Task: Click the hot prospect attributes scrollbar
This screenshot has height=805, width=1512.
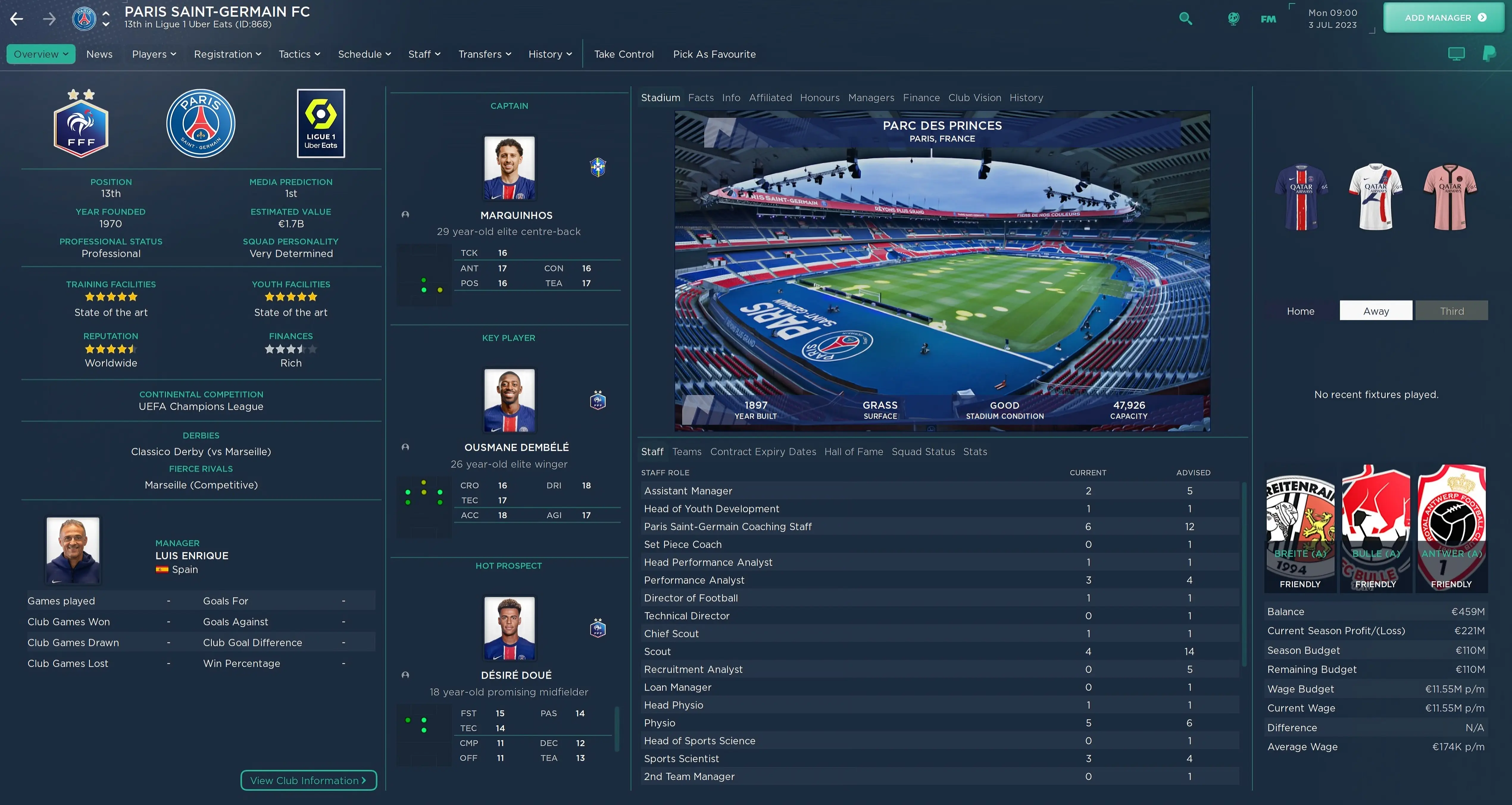Action: pos(616,729)
